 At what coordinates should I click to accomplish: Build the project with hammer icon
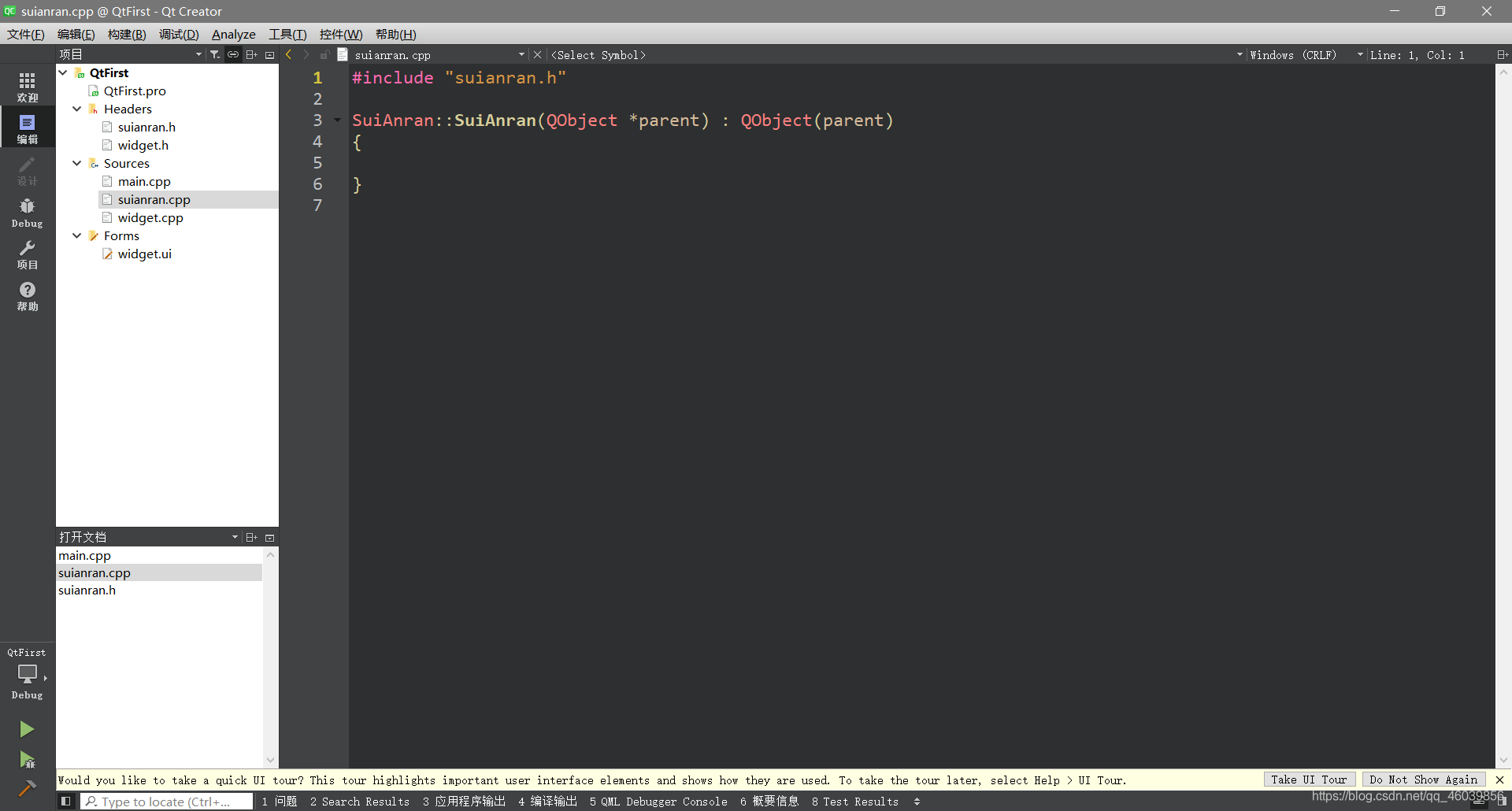tap(27, 787)
